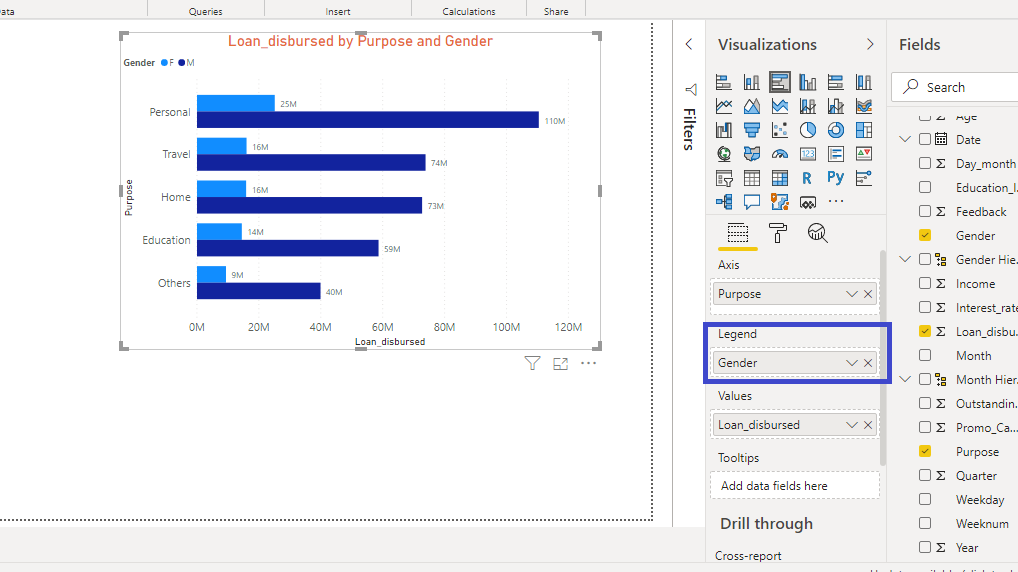Open the Analytics magnifier pane
The width and height of the screenshot is (1018, 572).
[817, 233]
